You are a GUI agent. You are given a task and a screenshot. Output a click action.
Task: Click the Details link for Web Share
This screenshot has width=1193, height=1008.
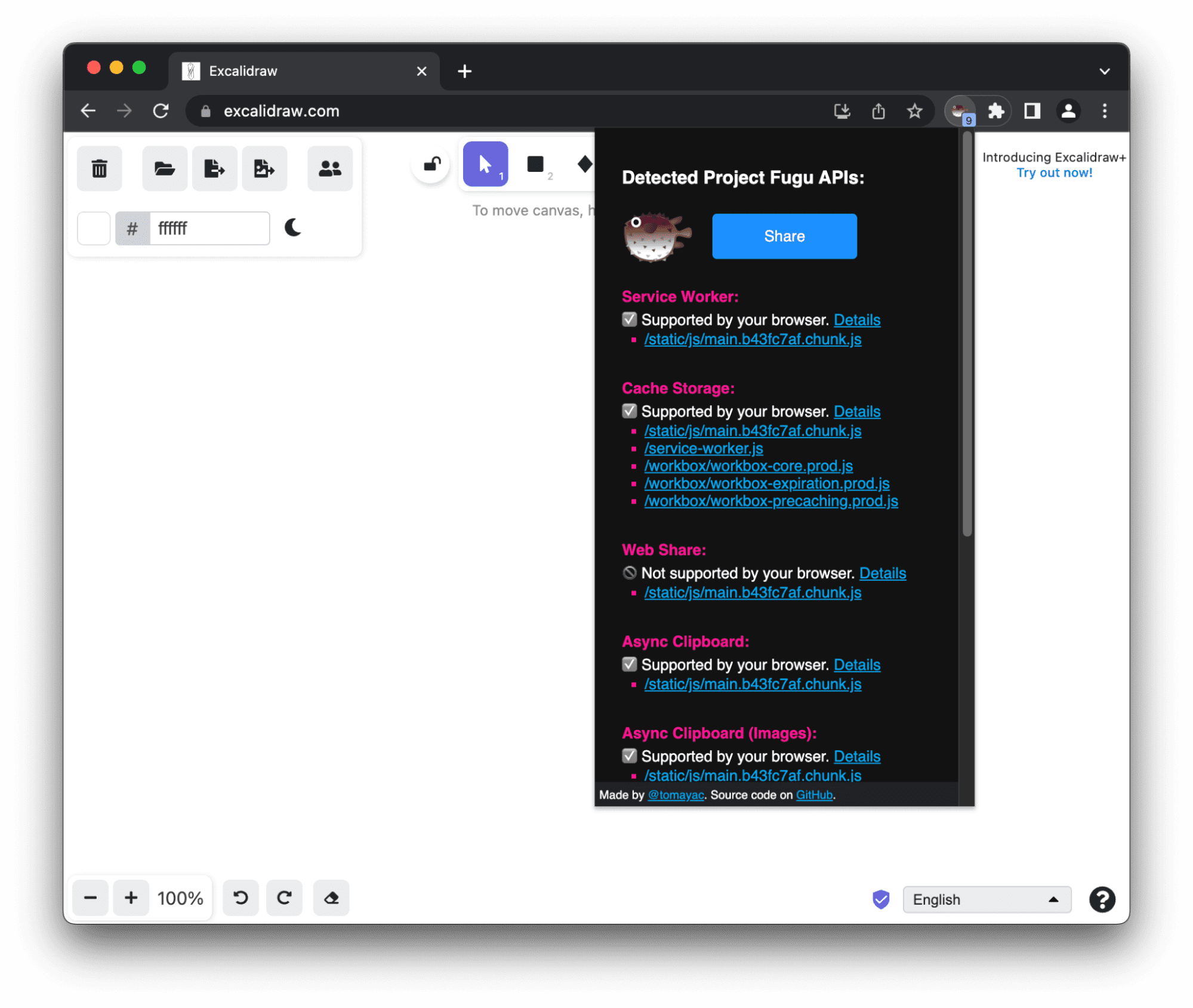[x=883, y=573]
